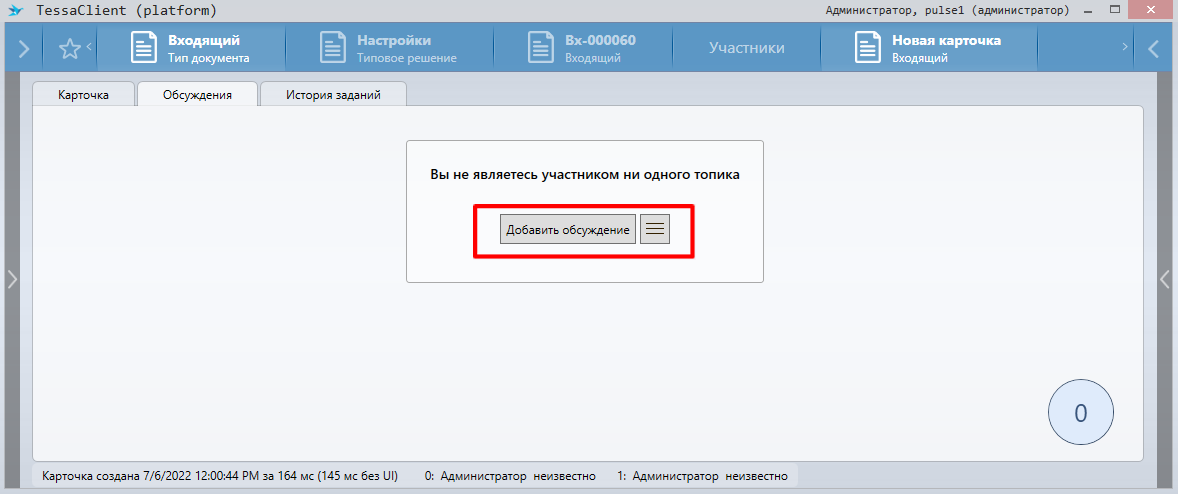Click the Карточка создана status bar message

coord(220,477)
